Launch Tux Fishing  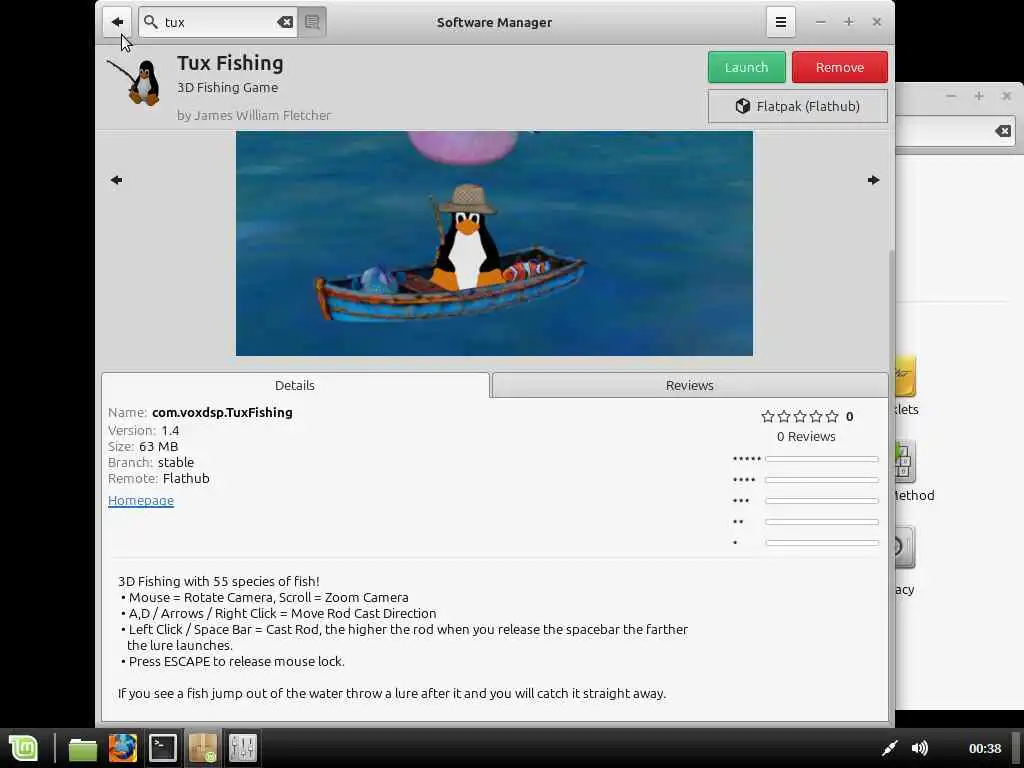746,67
